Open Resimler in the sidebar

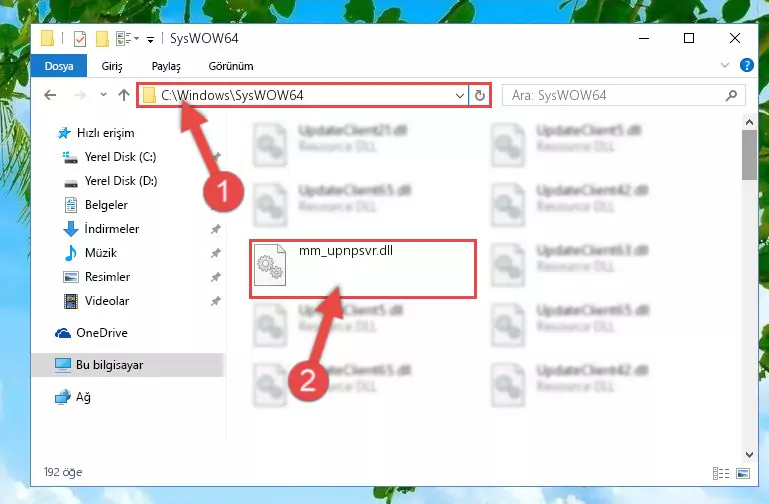[107, 277]
